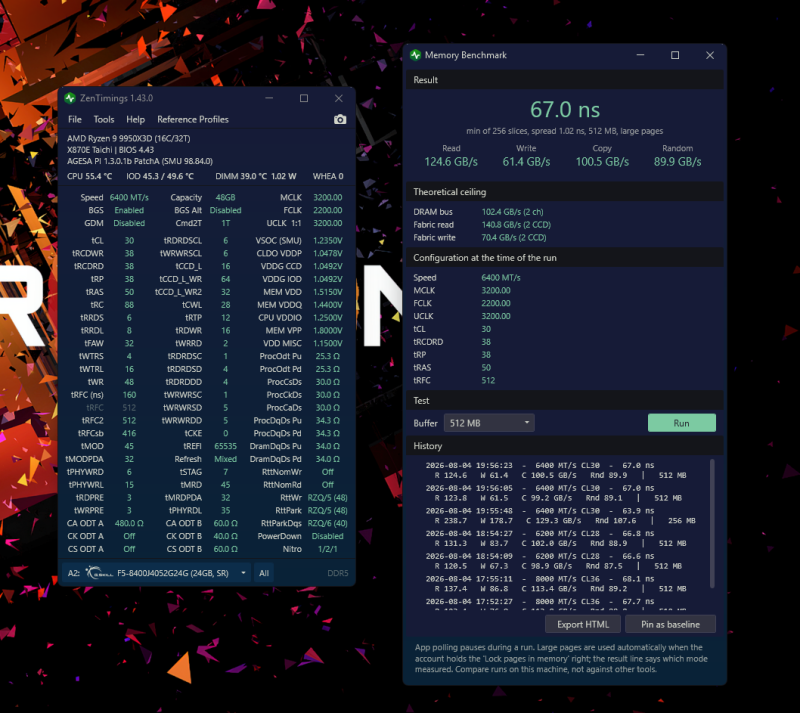Click the Random 89.9 GB/s value

click(678, 162)
